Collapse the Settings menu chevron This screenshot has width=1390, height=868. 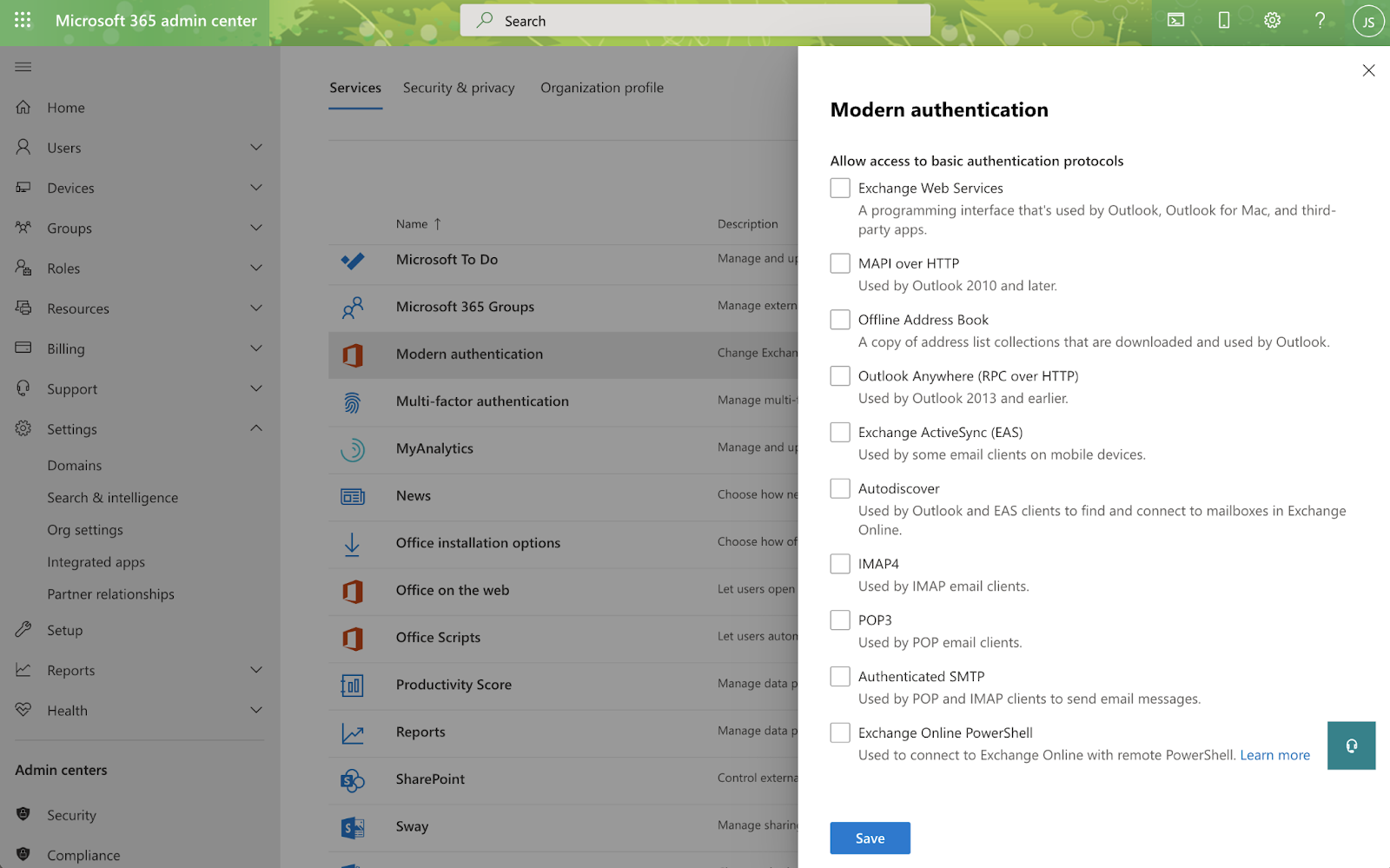(x=256, y=428)
